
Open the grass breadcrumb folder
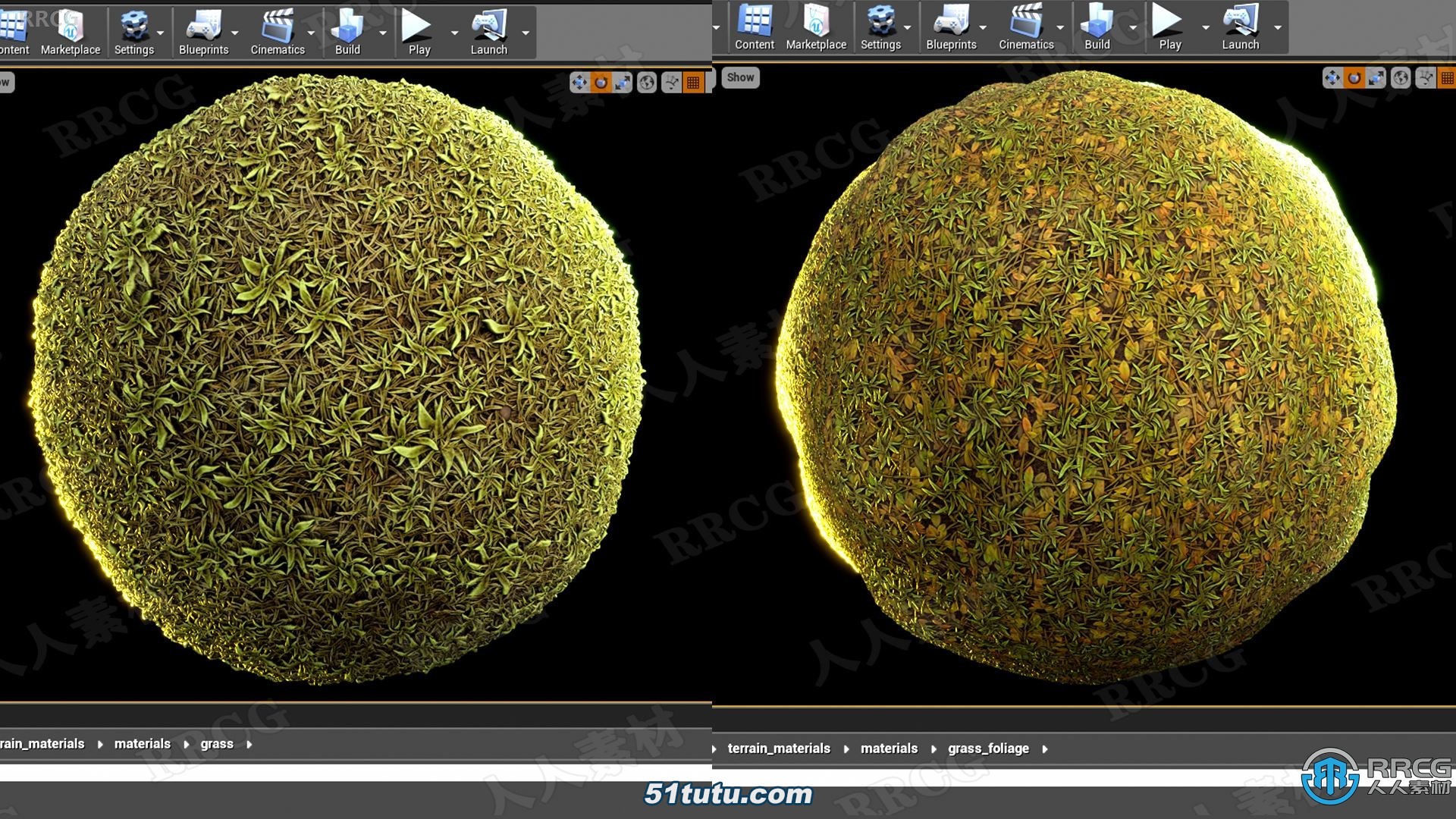pos(217,744)
